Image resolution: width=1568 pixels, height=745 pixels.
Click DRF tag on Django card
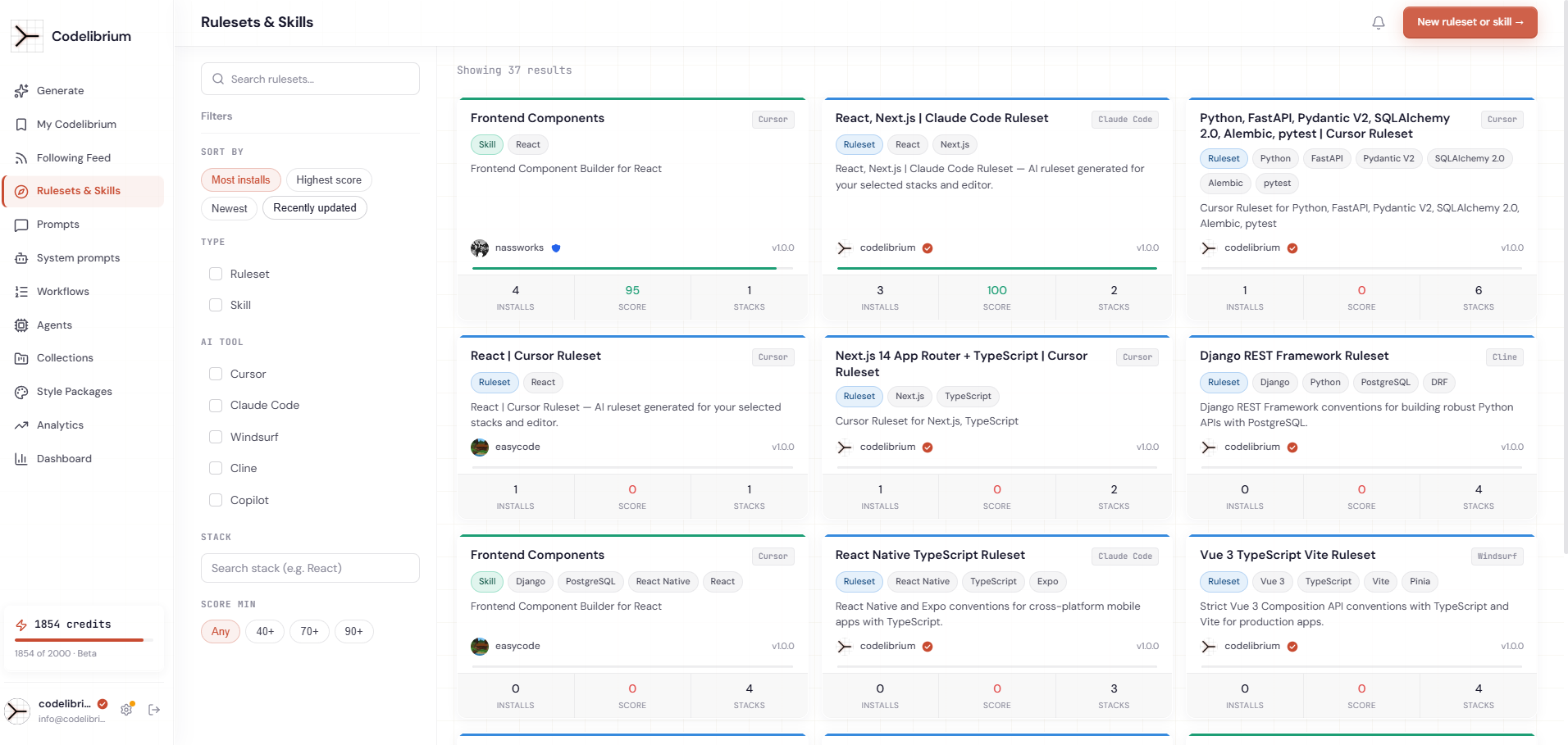1439,383
